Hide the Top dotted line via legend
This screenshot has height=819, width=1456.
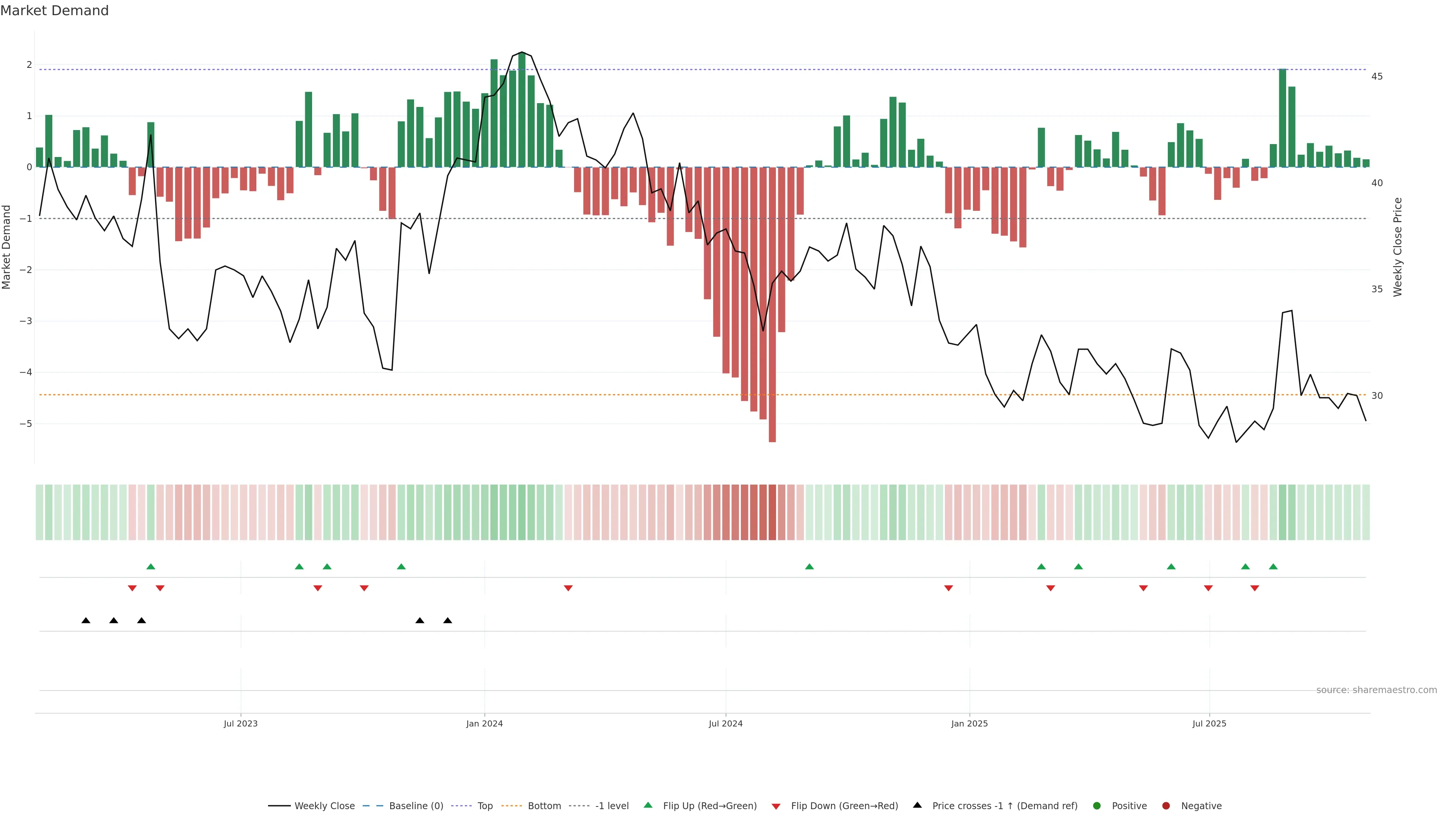coord(485,806)
